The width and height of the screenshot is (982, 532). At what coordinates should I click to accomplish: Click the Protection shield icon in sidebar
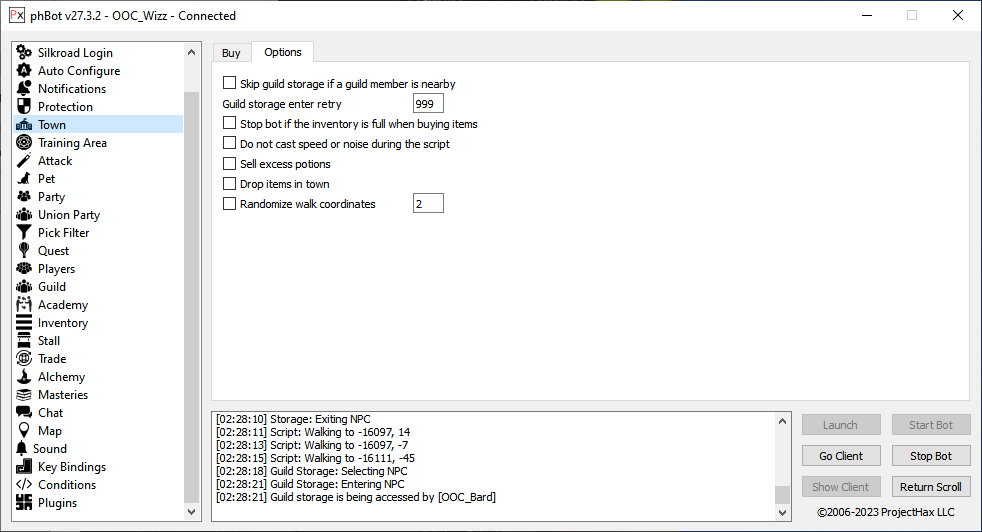[25, 107]
